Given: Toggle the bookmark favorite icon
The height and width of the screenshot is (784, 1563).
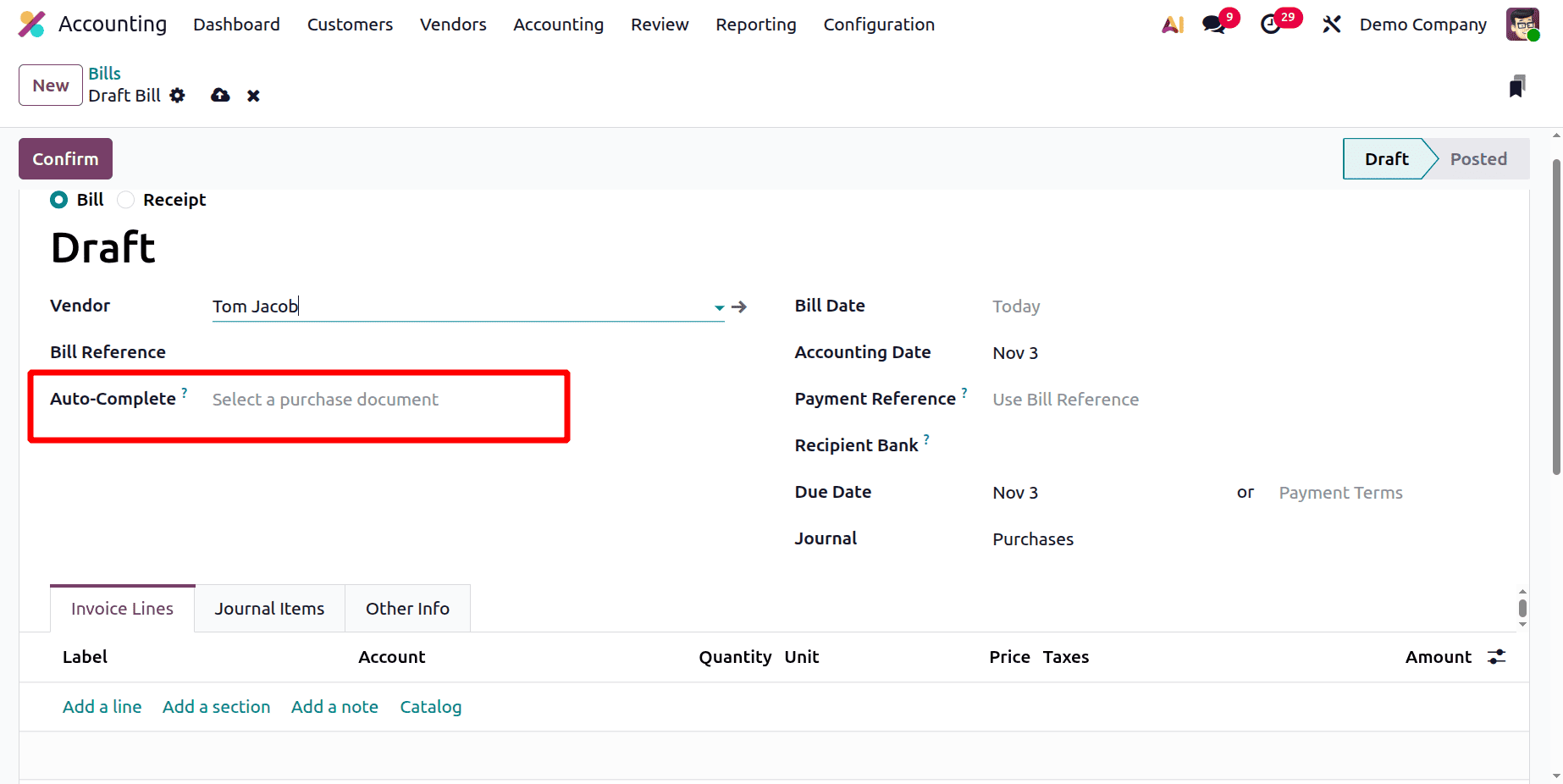Looking at the screenshot, I should (x=1518, y=85).
